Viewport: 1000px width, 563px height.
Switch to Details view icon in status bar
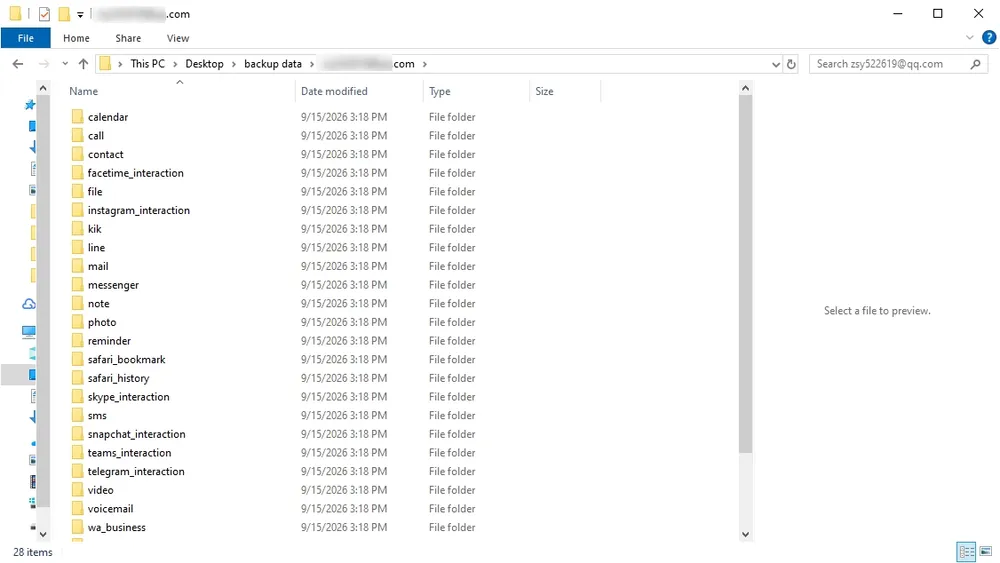click(967, 552)
